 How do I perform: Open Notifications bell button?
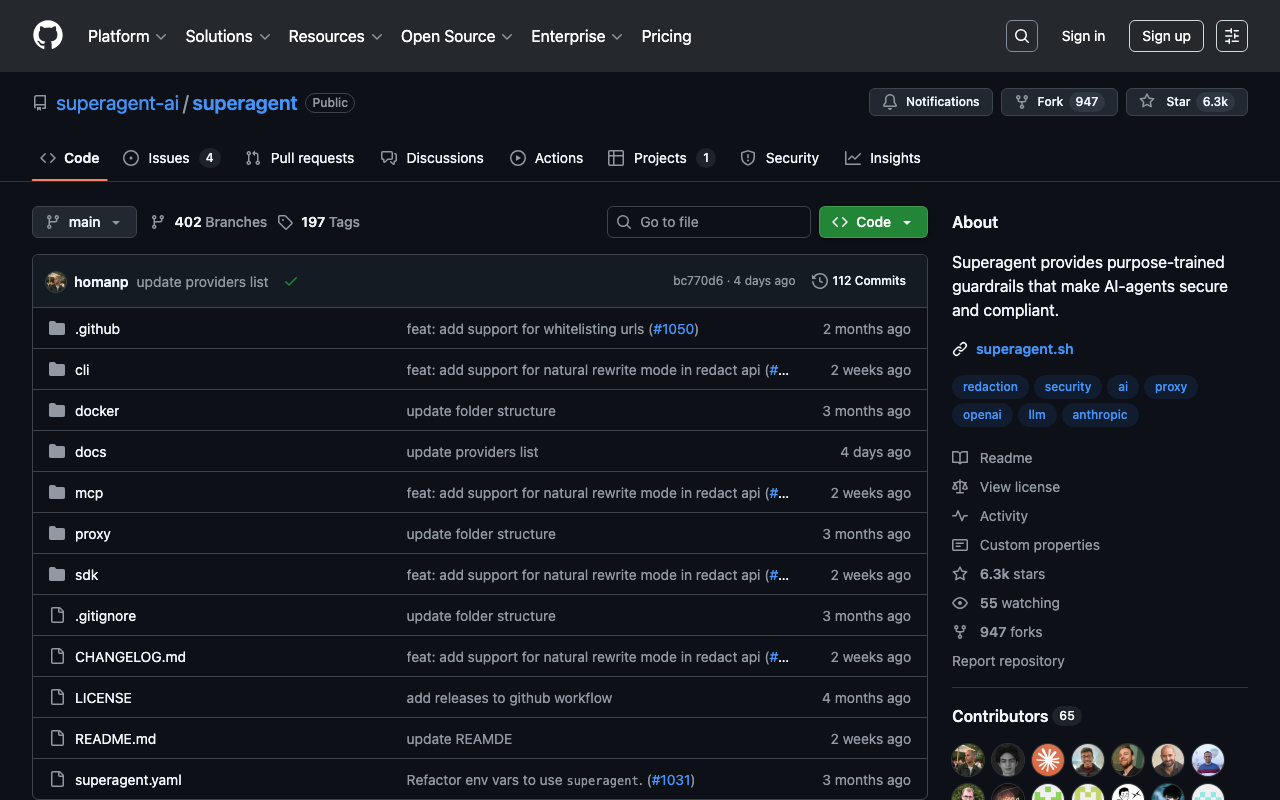[930, 102]
